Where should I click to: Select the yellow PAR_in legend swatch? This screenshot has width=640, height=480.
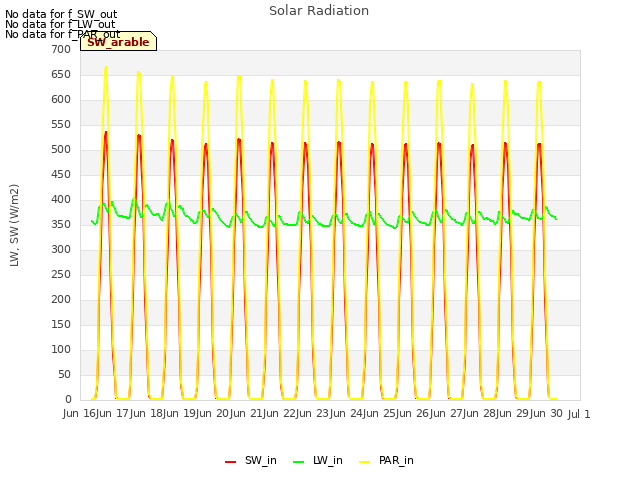point(364,462)
